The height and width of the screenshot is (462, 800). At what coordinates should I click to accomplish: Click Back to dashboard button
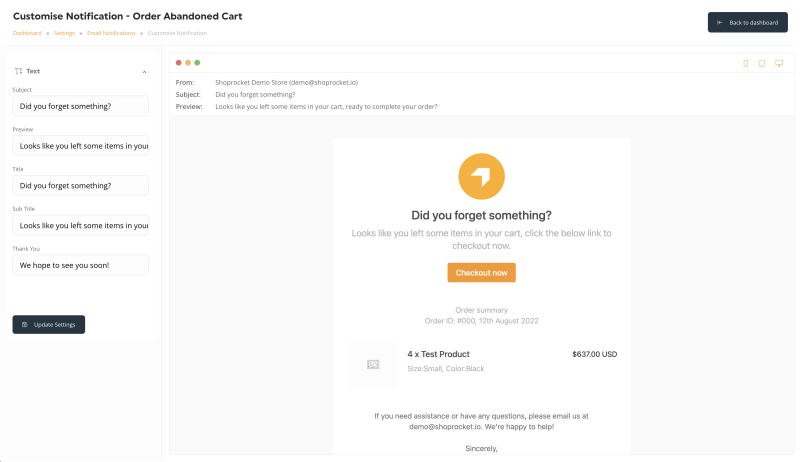click(747, 22)
